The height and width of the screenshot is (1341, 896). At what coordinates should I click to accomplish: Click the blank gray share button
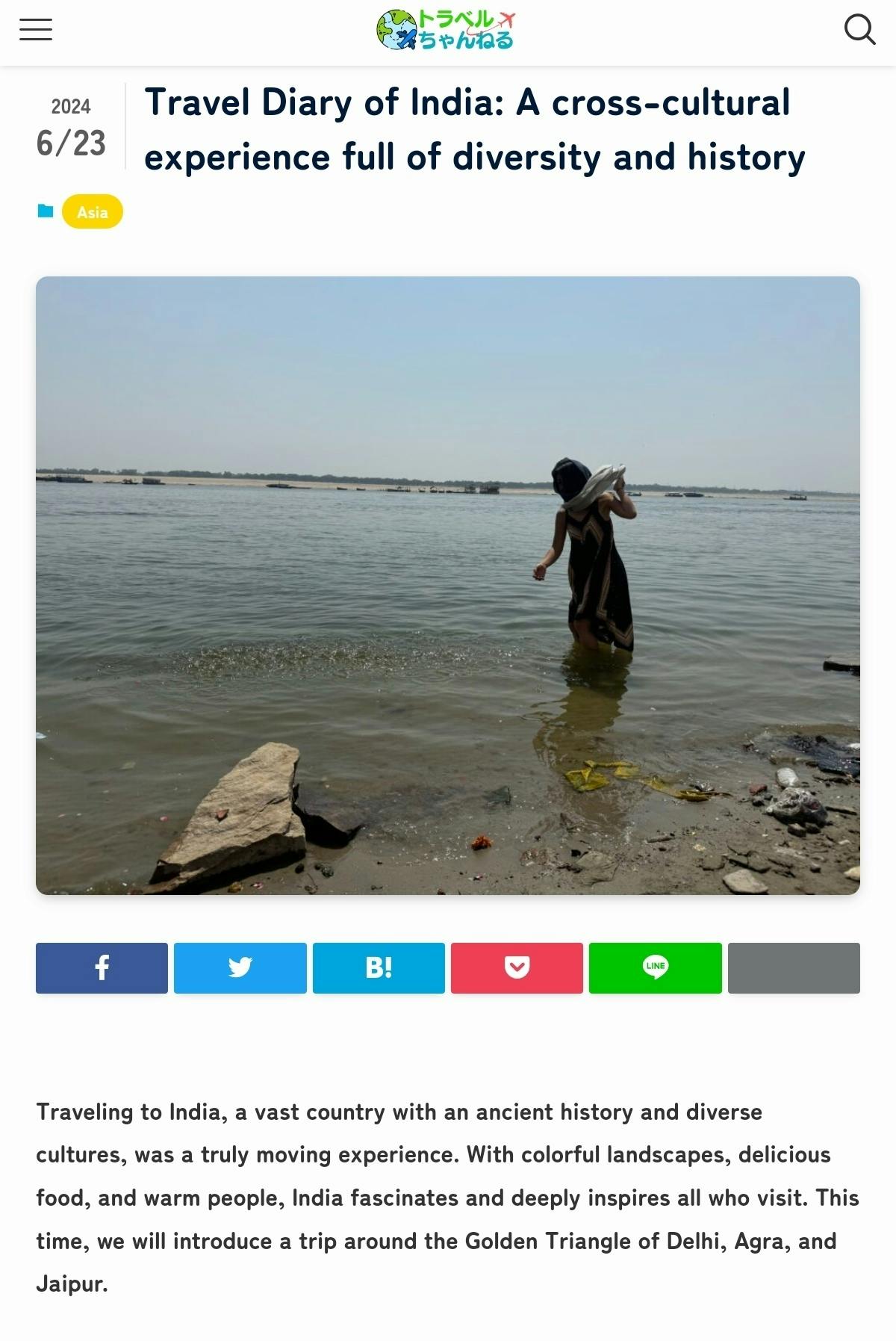(794, 967)
